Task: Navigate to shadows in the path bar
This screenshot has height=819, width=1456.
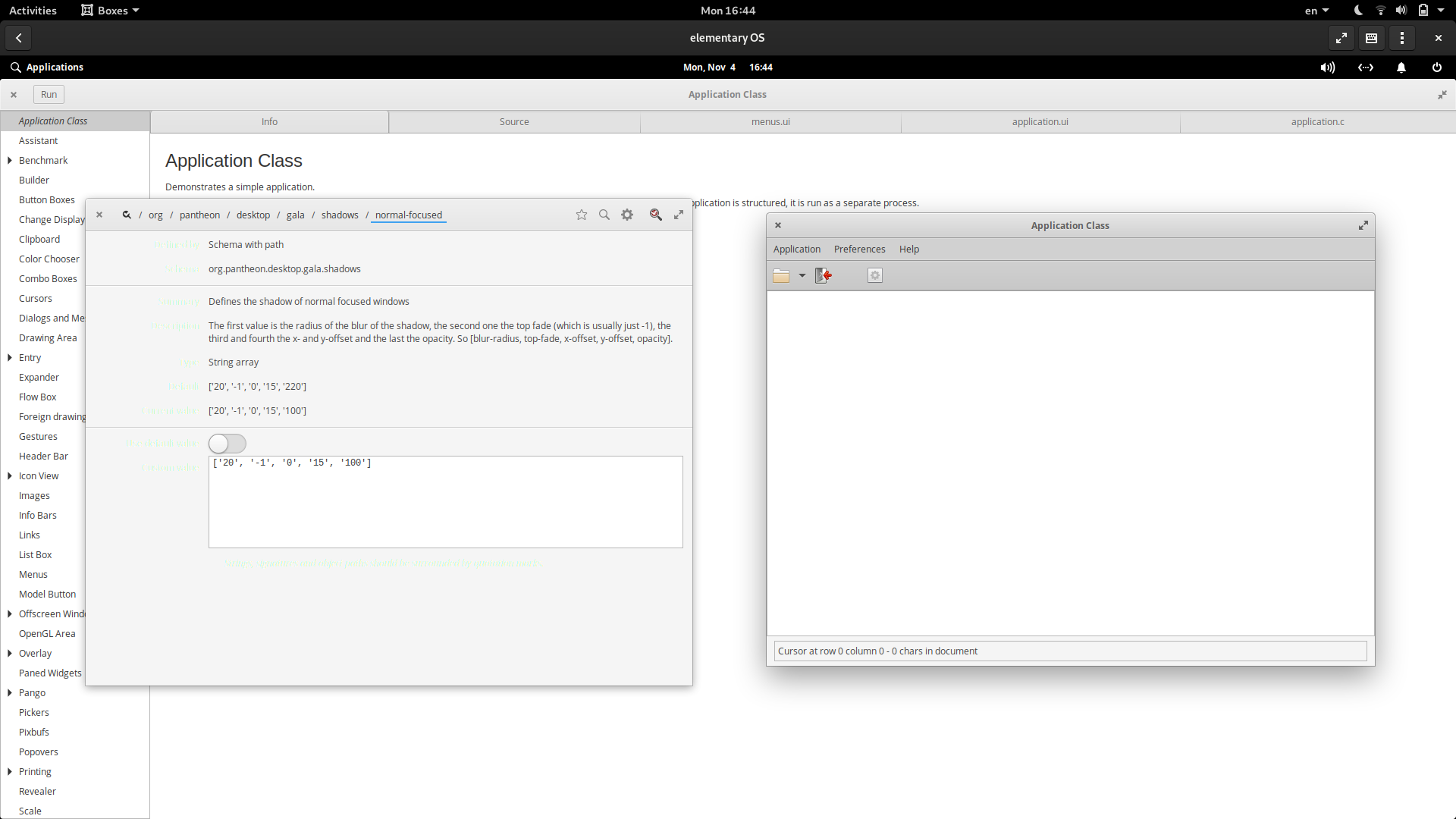Action: [340, 215]
